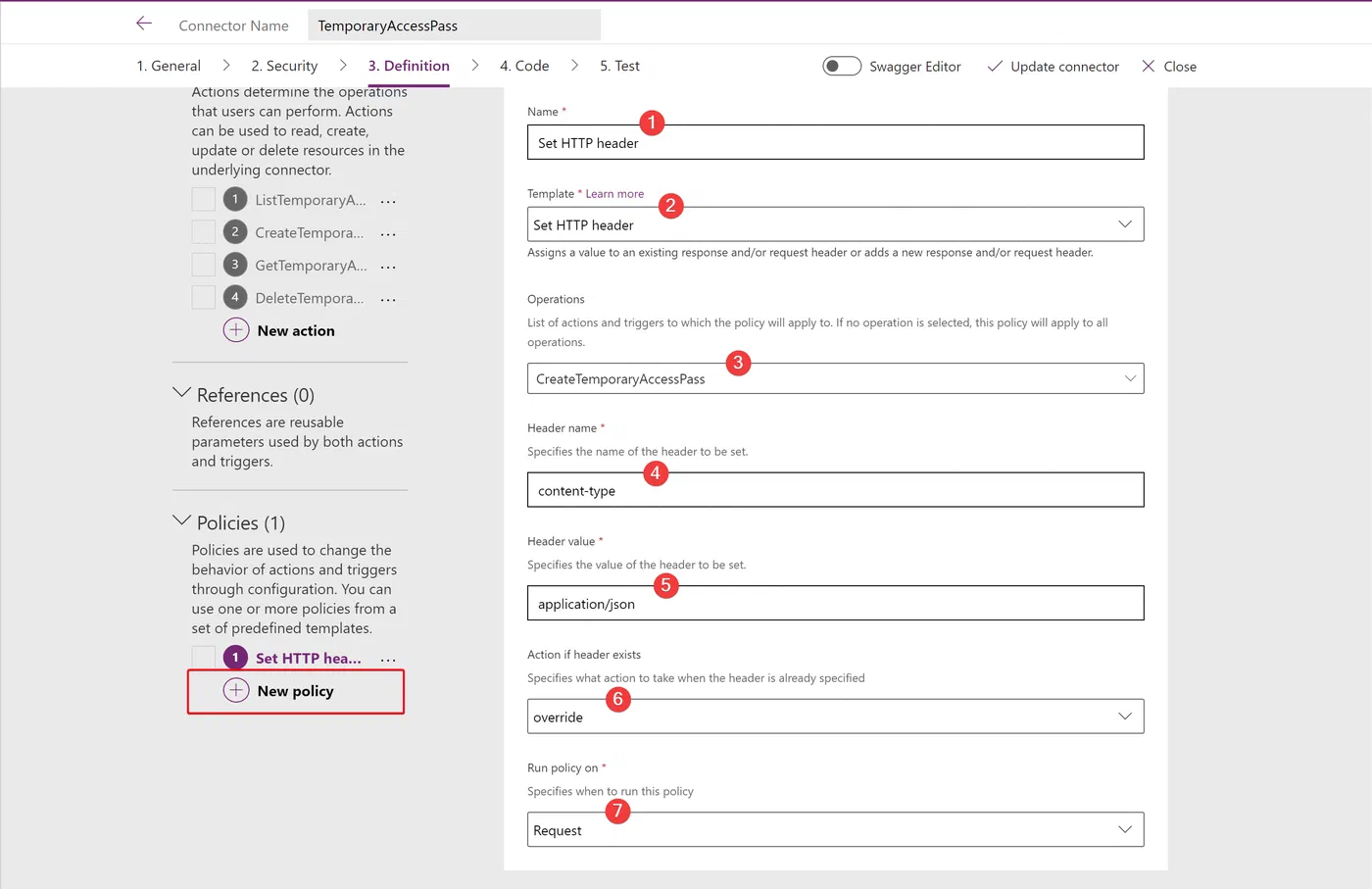Select numbered badge 2 of CreateTempora...
The height and width of the screenshot is (889, 1372).
tap(235, 232)
